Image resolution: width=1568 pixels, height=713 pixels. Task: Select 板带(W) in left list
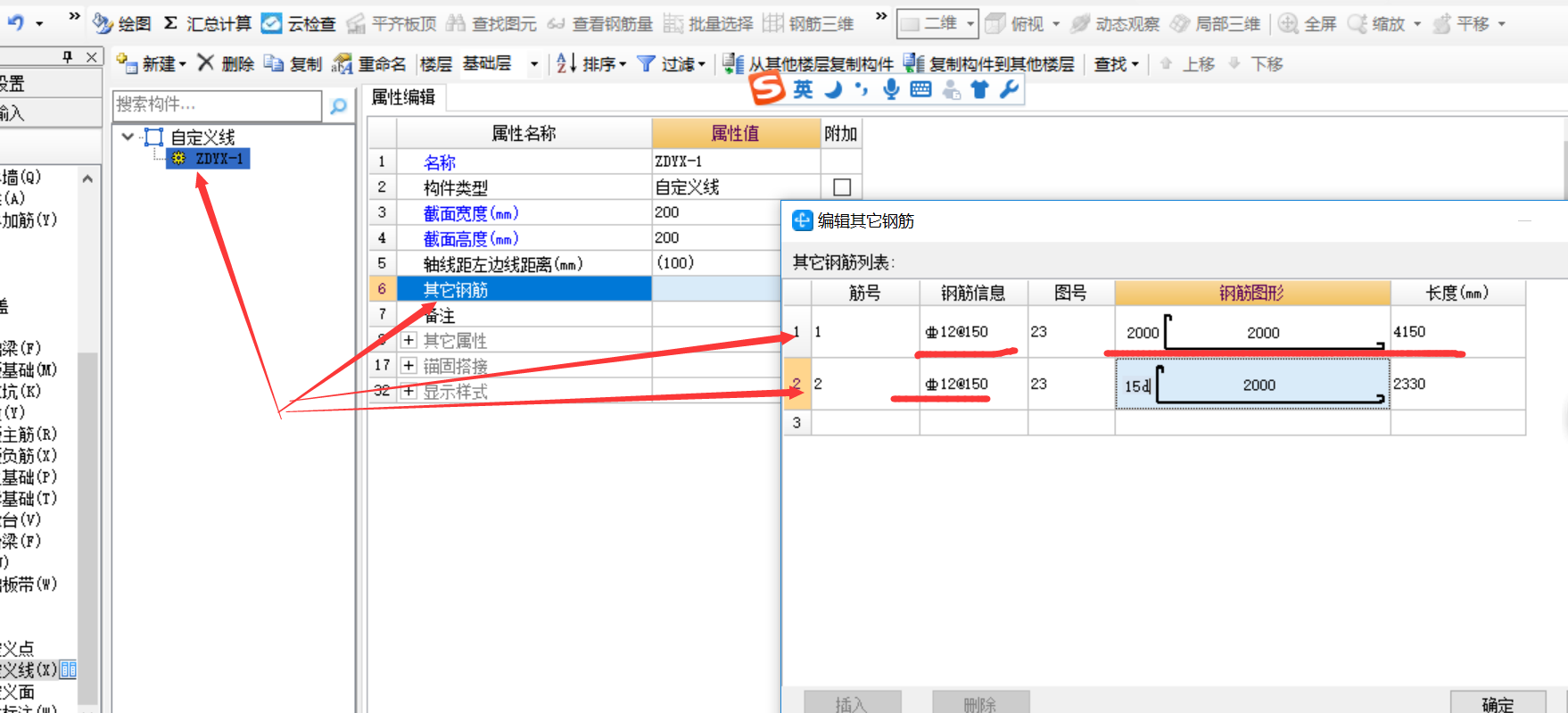pos(29,584)
